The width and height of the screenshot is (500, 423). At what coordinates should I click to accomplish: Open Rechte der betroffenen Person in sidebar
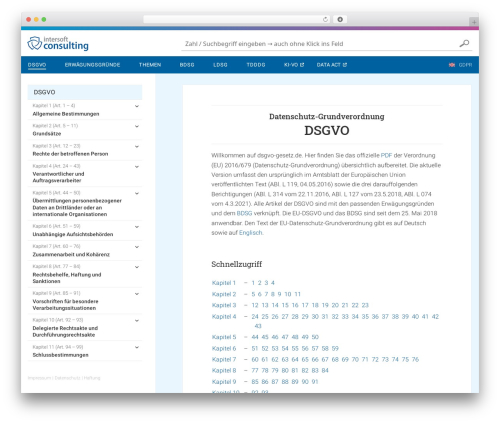(x=70, y=154)
